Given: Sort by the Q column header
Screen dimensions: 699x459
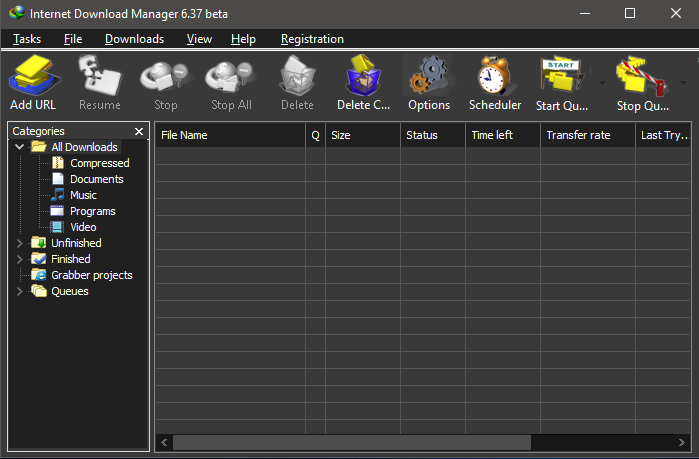Looking at the screenshot, I should [316, 135].
